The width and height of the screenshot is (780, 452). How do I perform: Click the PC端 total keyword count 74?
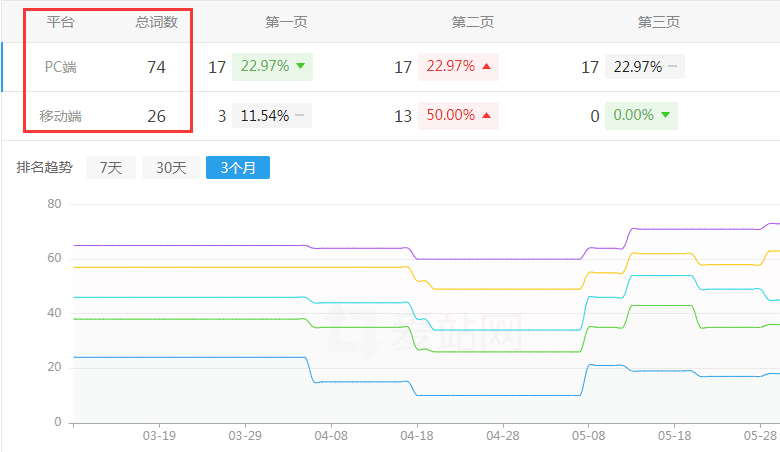[x=156, y=67]
